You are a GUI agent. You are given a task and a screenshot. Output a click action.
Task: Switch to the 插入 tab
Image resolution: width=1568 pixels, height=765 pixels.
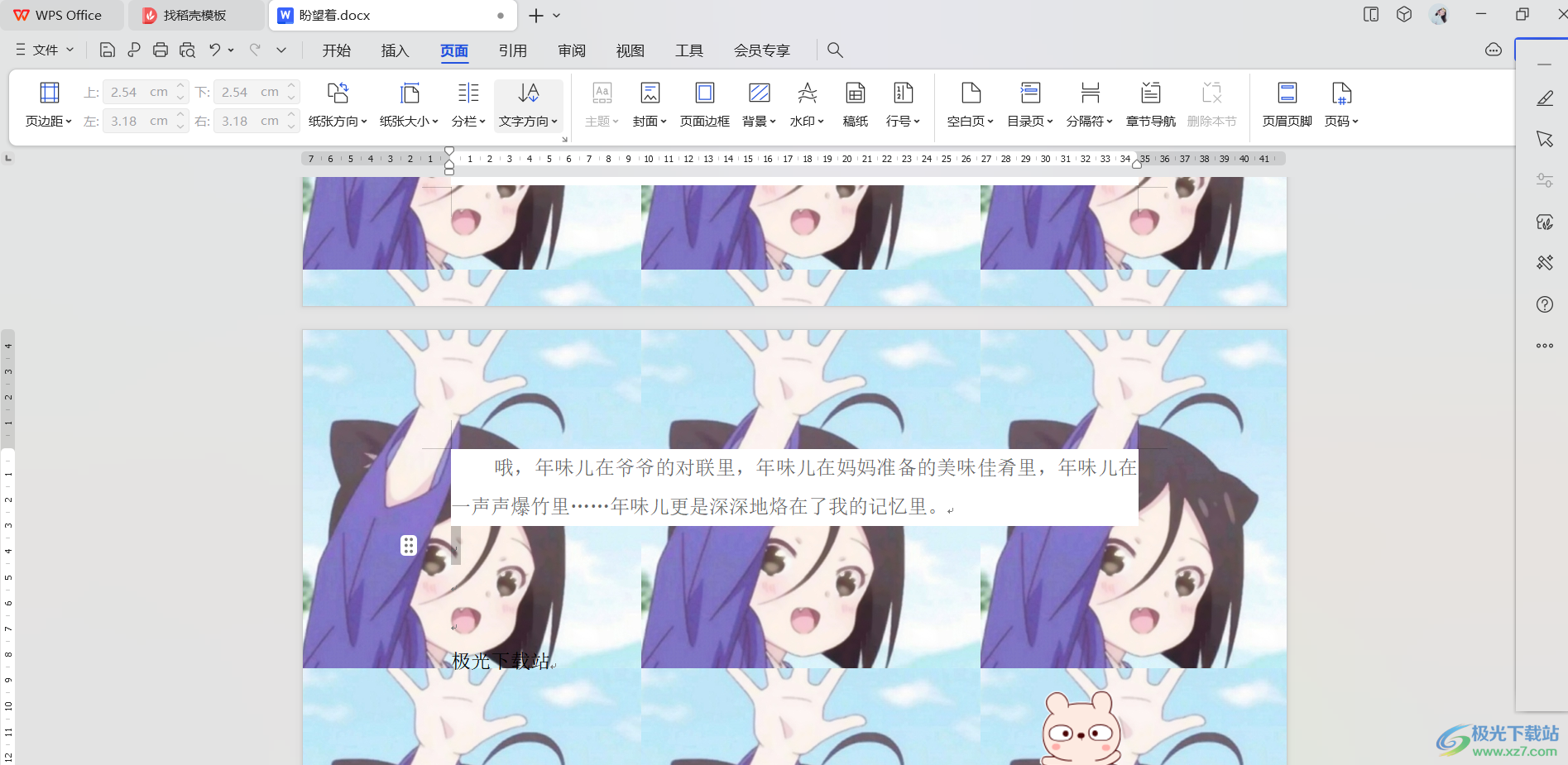396,50
